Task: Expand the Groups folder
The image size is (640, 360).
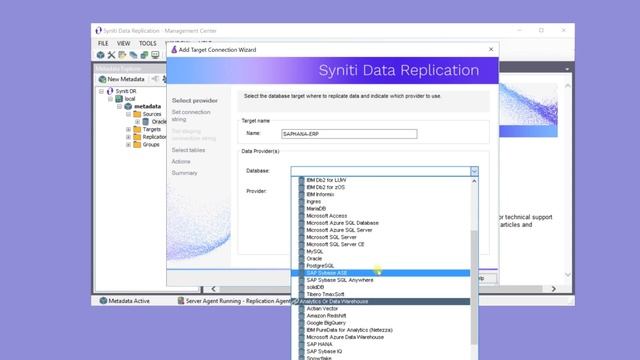Action: coord(128,144)
